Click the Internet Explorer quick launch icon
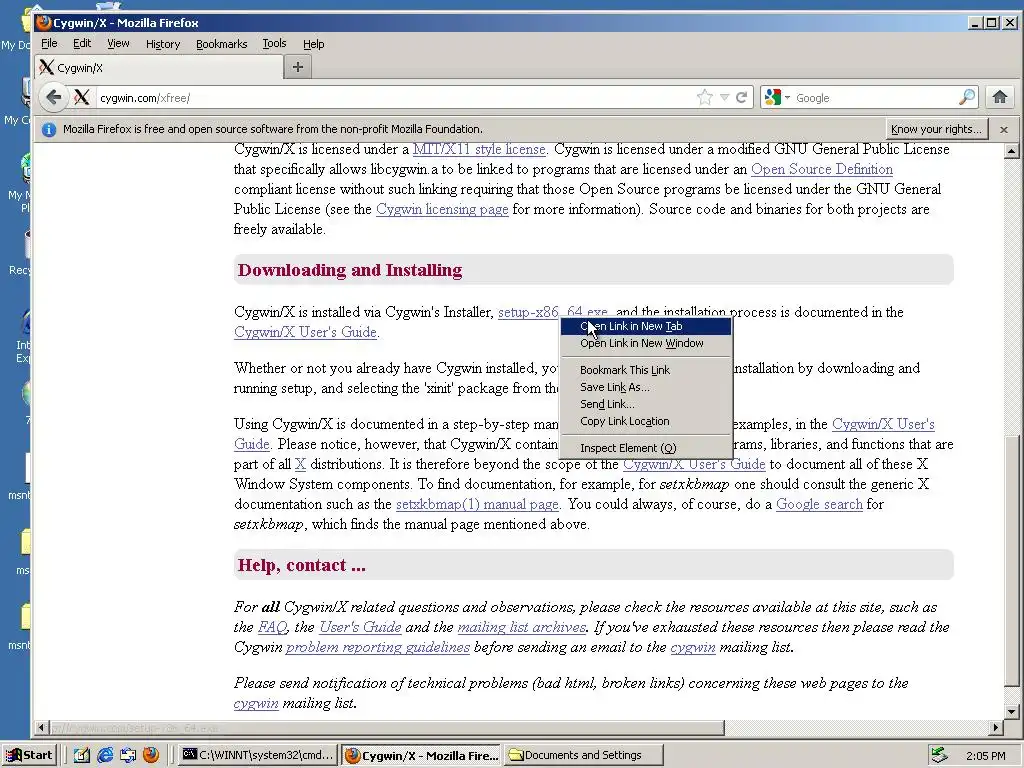The height and width of the screenshot is (768, 1024). click(x=104, y=755)
